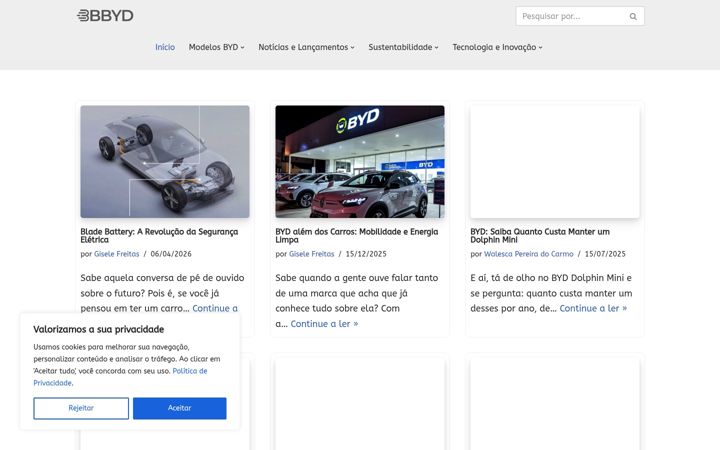Click the date 15/12/2025

[366, 254]
